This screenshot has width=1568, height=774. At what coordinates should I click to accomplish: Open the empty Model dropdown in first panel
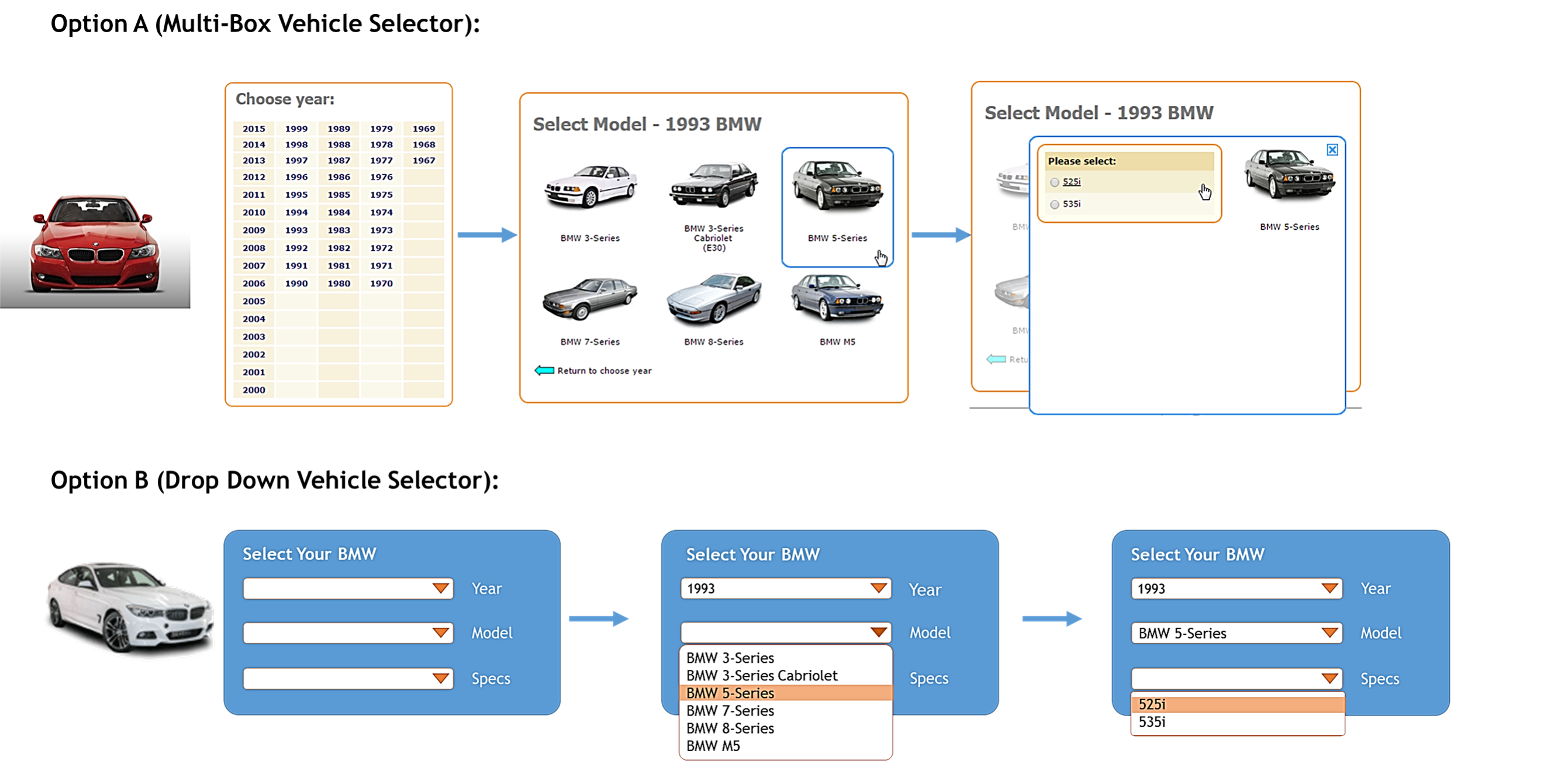348,633
